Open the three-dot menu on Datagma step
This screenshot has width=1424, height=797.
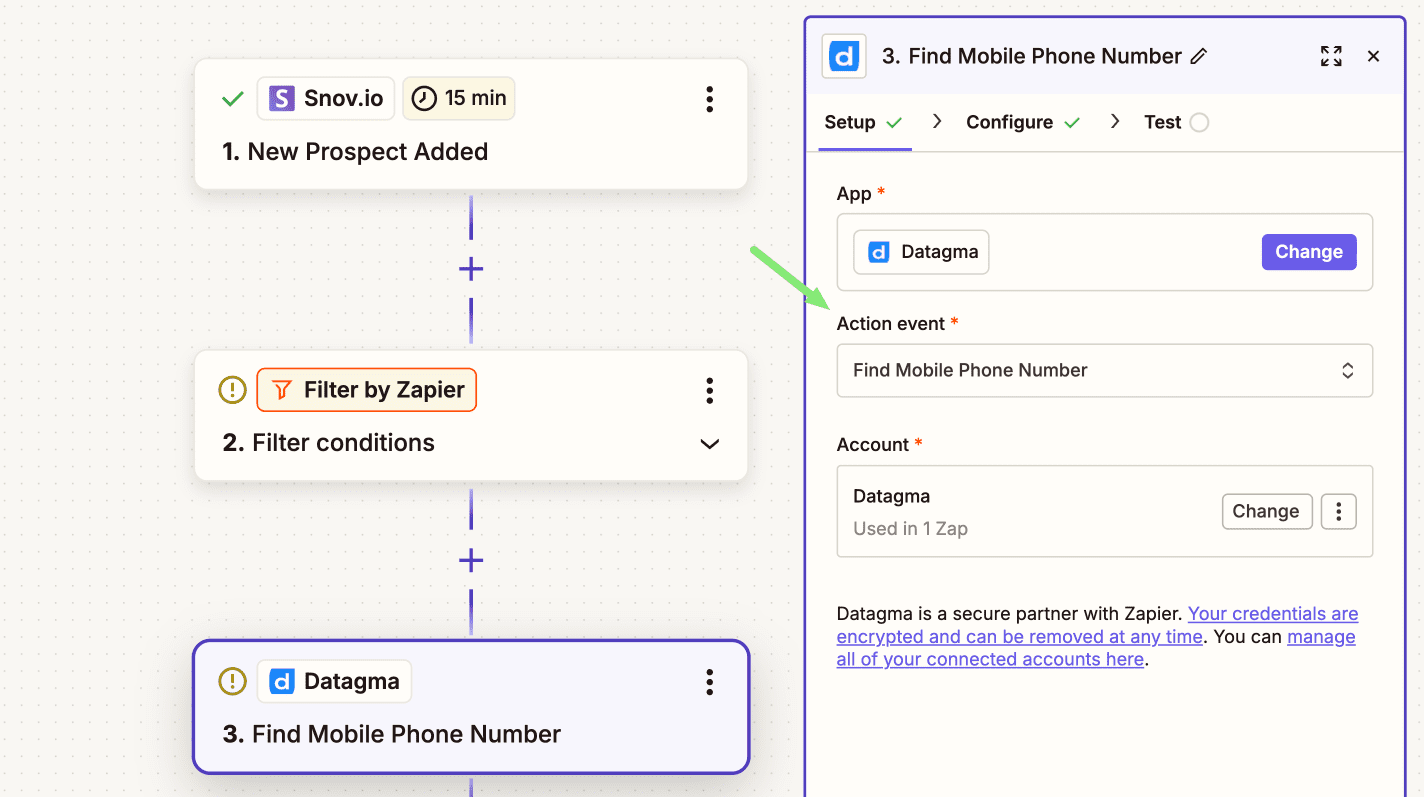pos(709,682)
